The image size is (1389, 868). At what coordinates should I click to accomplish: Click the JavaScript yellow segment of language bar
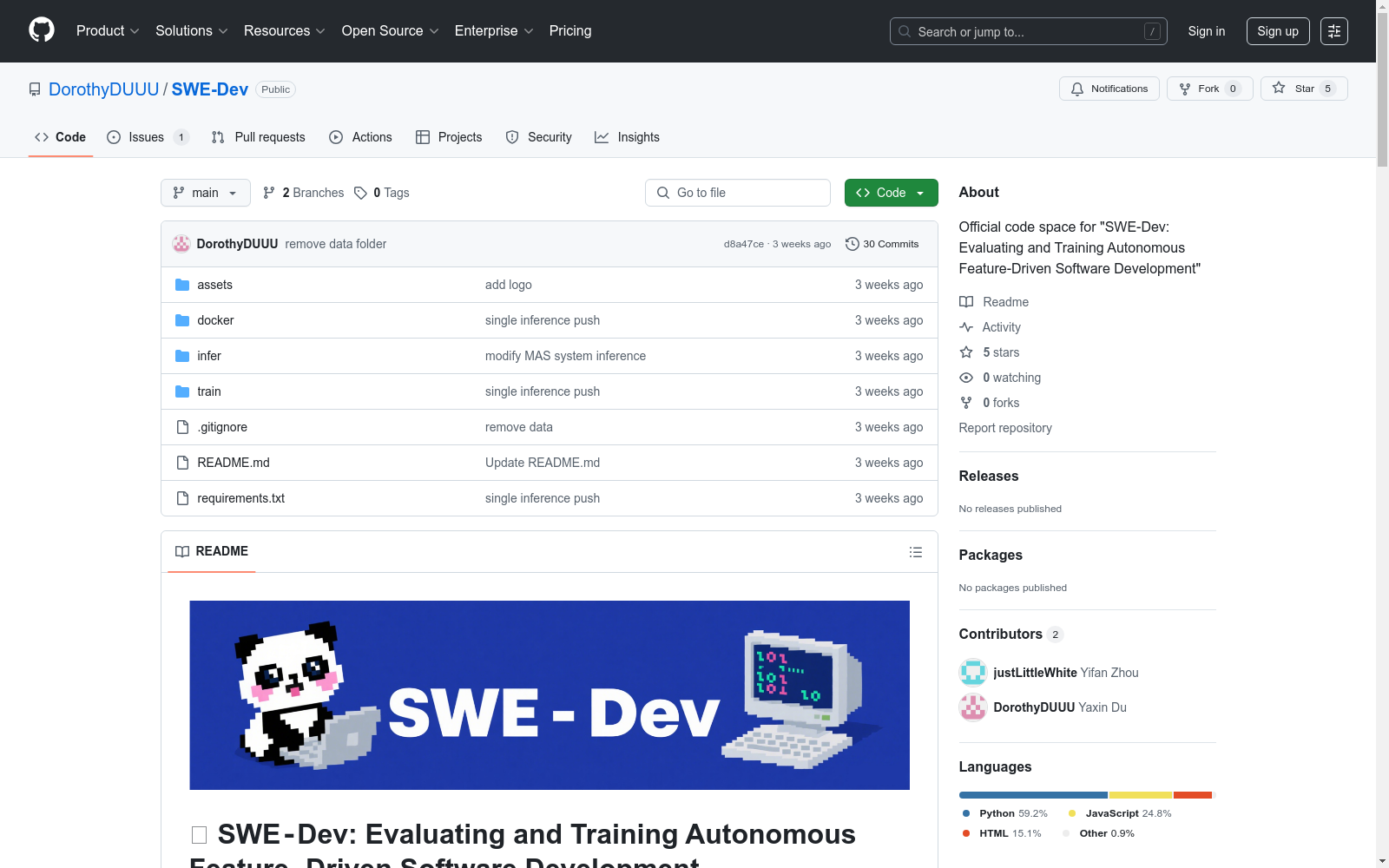(1141, 795)
